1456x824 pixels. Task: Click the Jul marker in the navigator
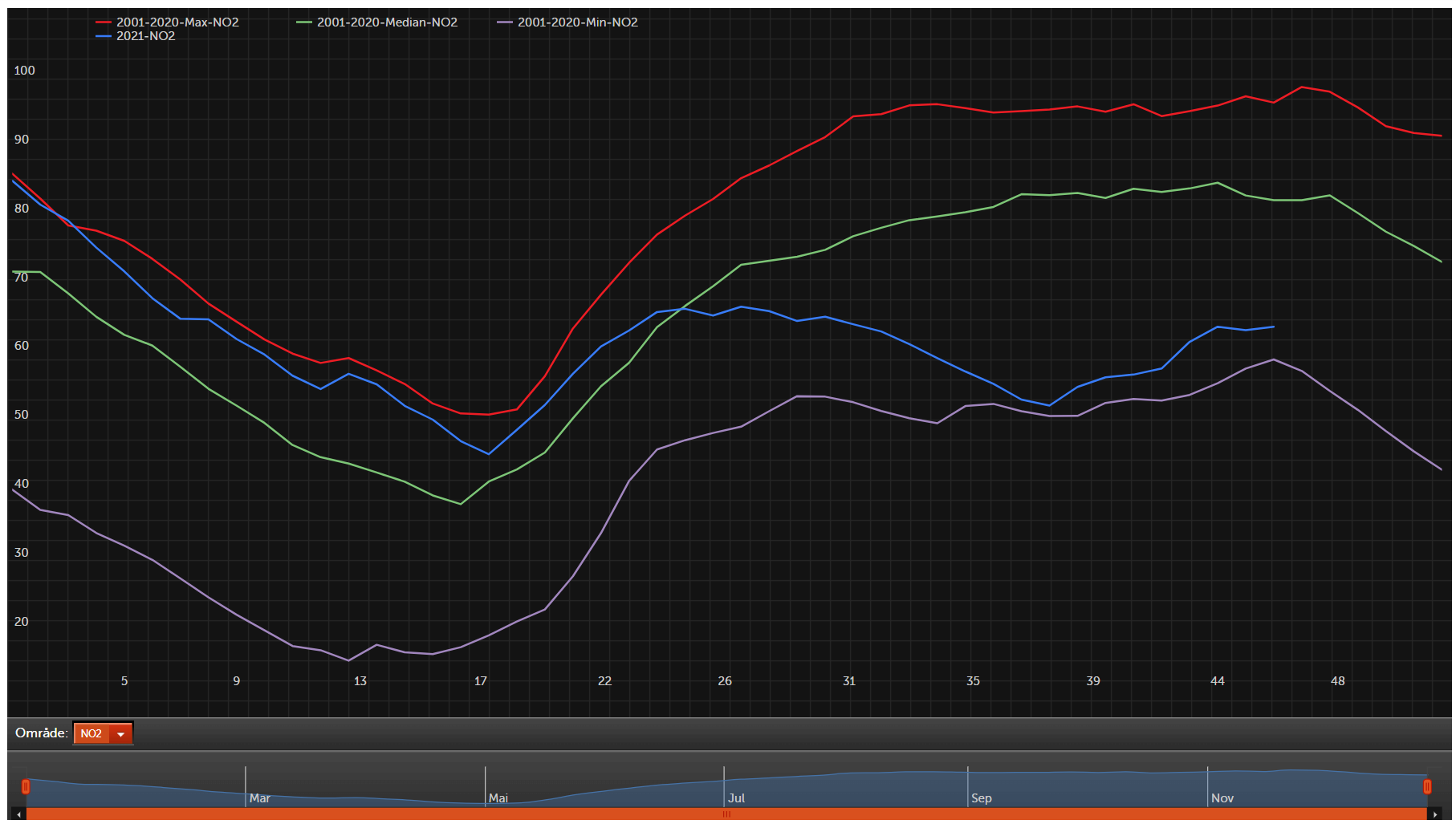[736, 798]
